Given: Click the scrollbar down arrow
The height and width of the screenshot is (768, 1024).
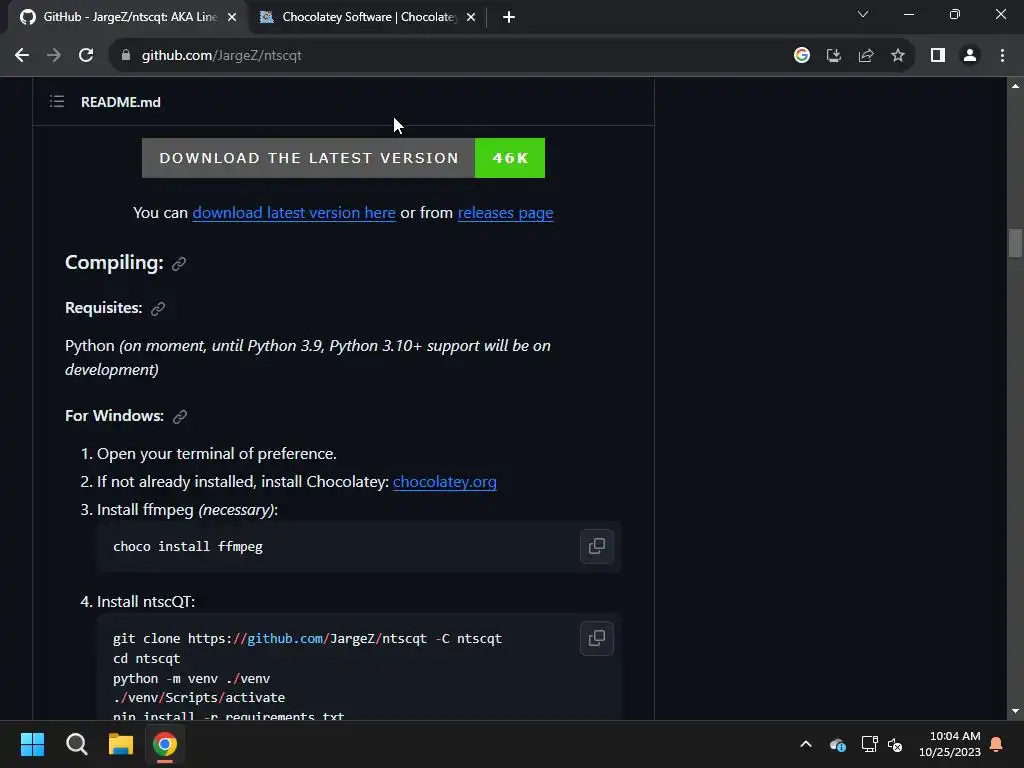Looking at the screenshot, I should 1015,711.
